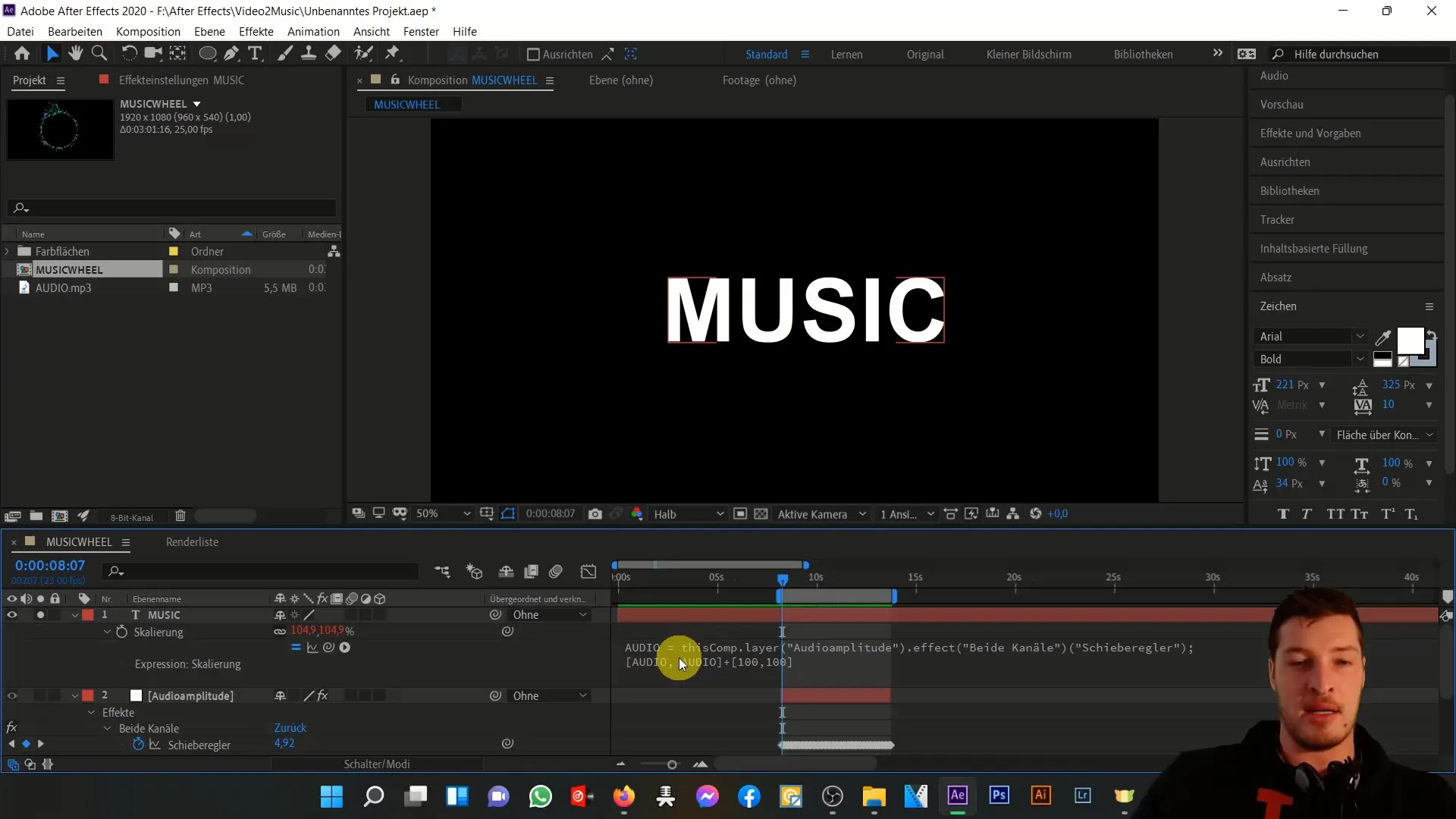Select the Selection (arrow) tool

coord(52,54)
